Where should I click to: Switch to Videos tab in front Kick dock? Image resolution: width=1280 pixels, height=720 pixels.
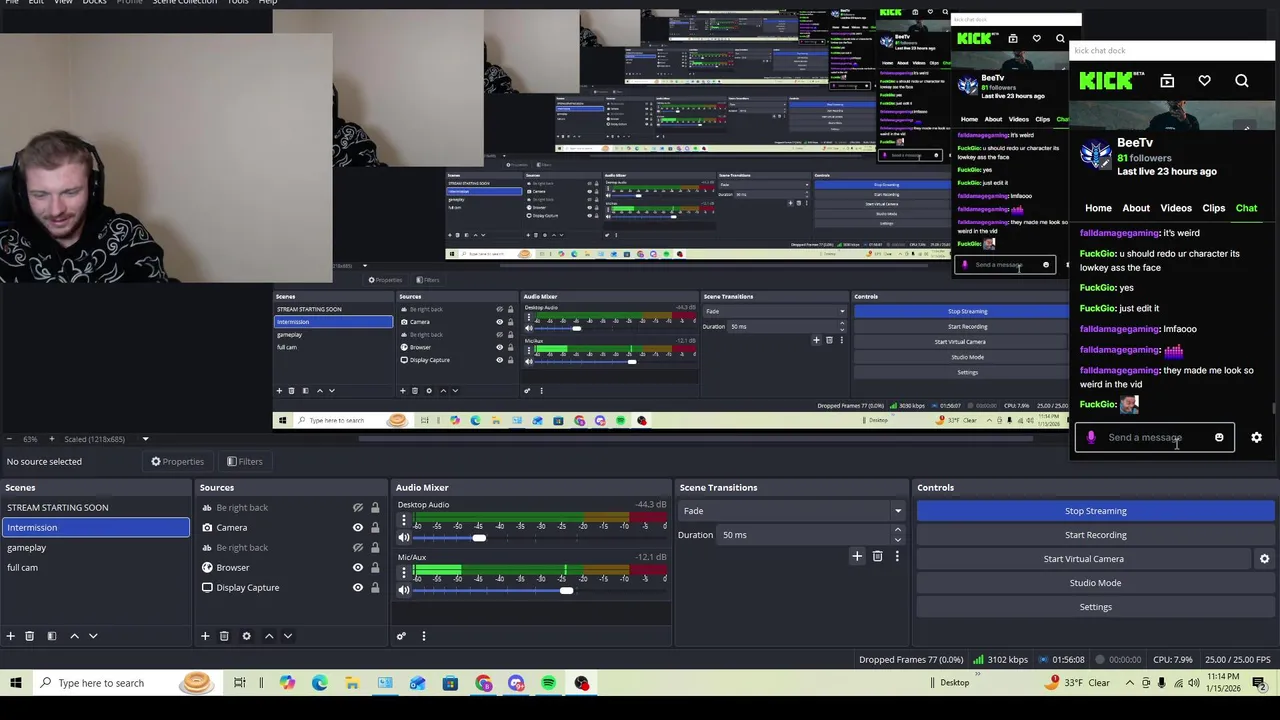pyautogui.click(x=1176, y=208)
